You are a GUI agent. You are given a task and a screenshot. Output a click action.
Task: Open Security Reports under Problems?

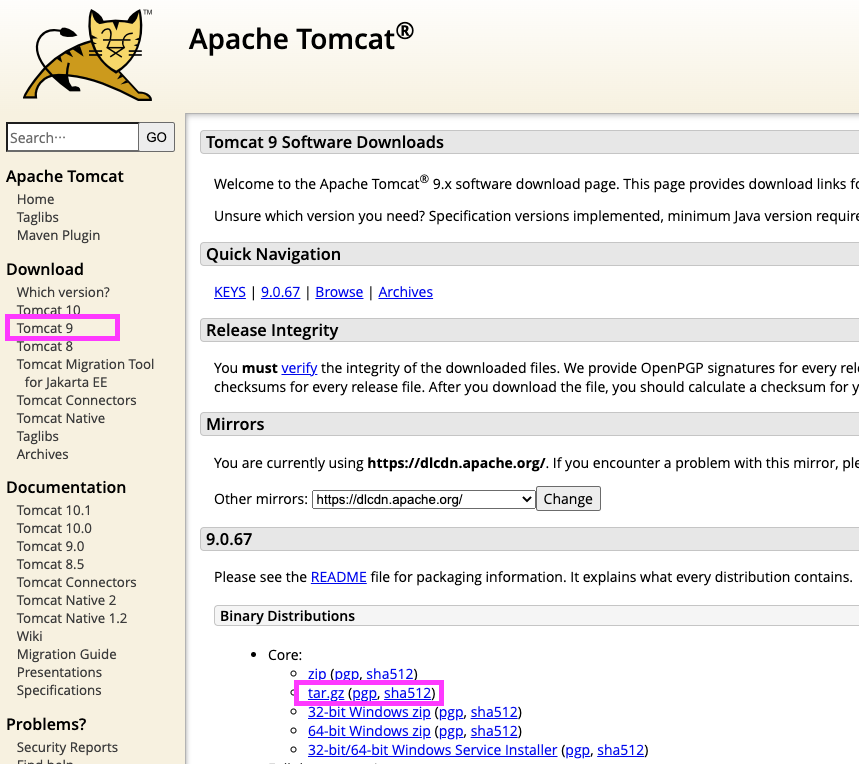(67, 748)
